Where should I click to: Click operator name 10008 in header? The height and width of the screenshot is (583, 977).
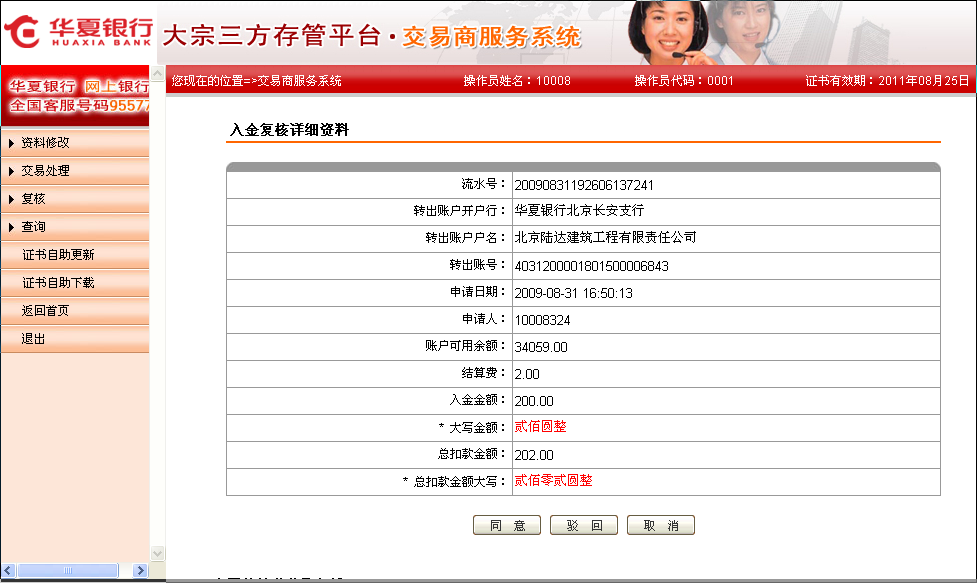tap(553, 81)
